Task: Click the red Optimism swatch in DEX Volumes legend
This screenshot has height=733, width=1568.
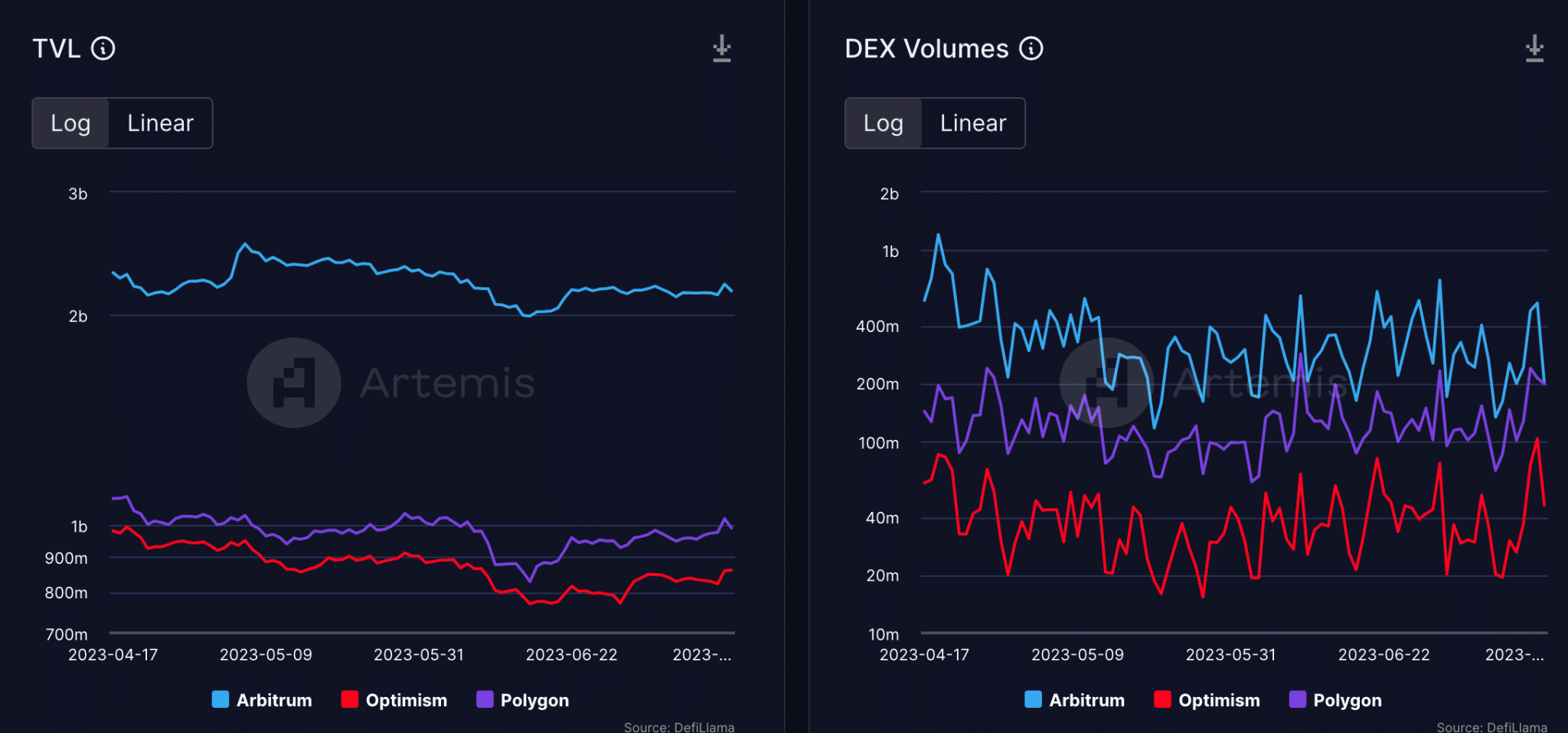Action: [x=1162, y=699]
